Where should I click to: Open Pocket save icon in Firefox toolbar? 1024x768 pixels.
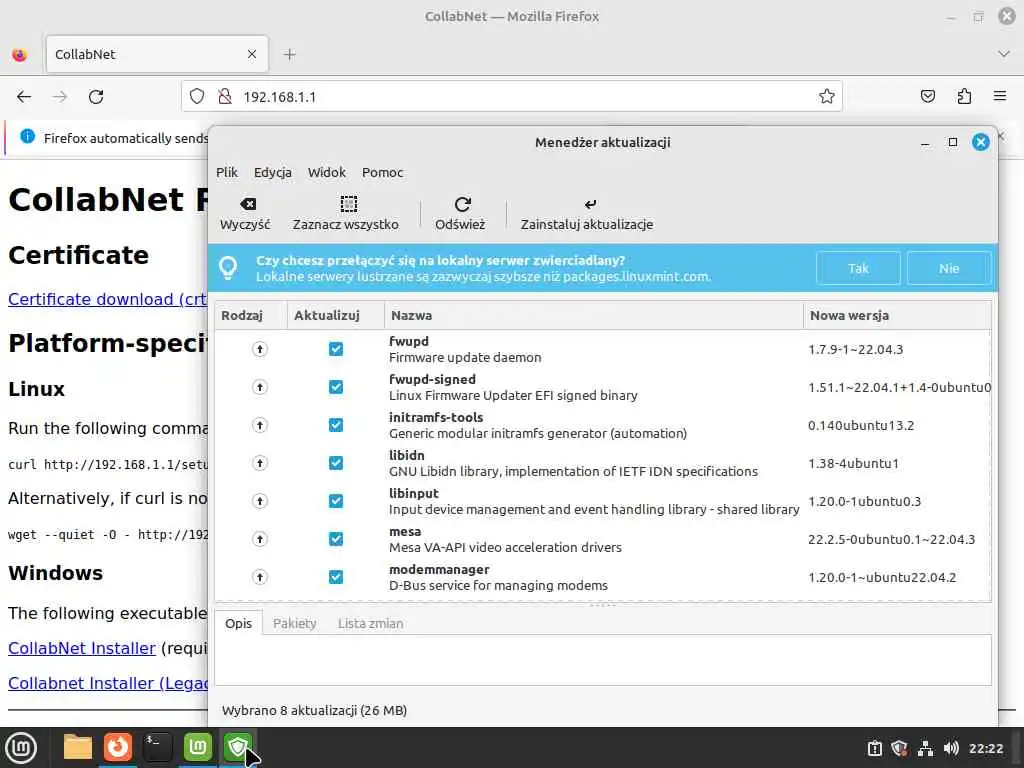[x=927, y=97]
